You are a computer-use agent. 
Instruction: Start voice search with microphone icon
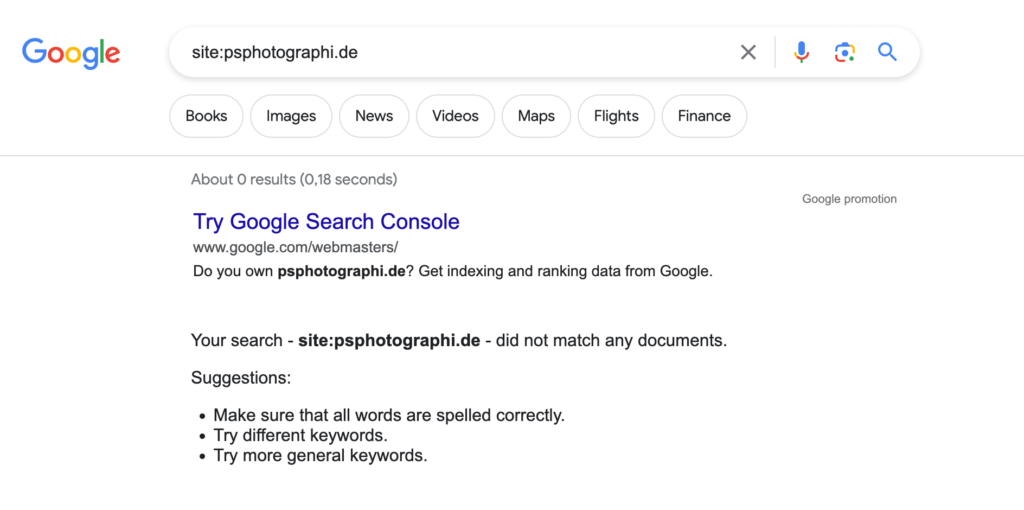coord(801,52)
